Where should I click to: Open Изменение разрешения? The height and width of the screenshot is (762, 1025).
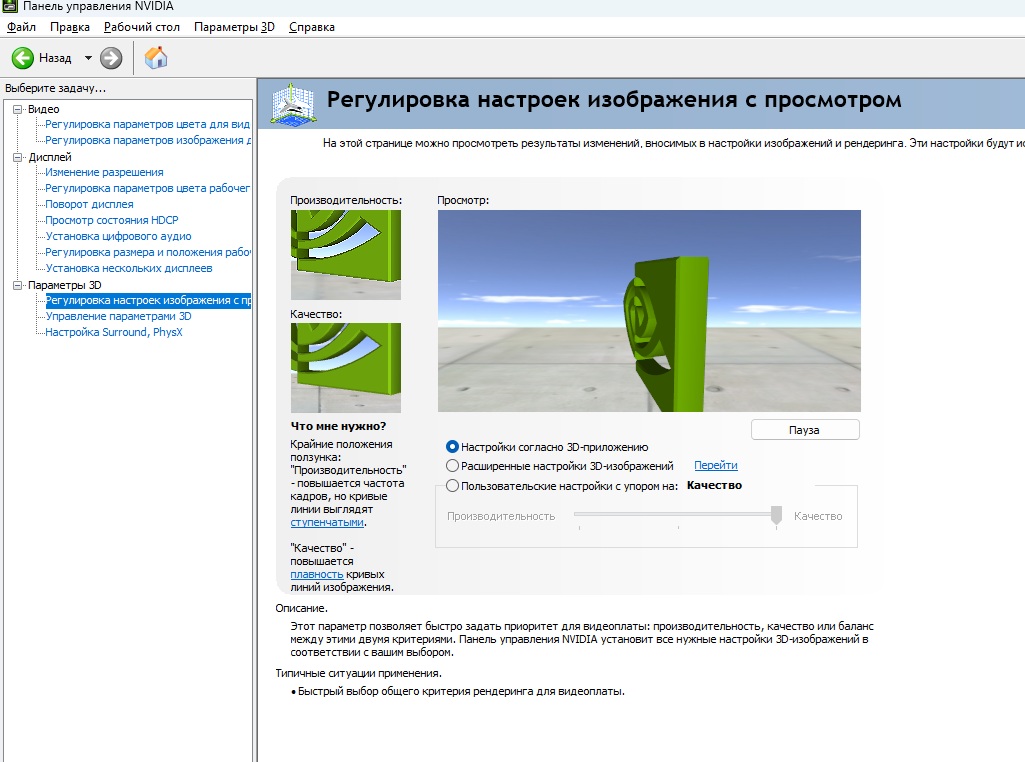click(105, 173)
